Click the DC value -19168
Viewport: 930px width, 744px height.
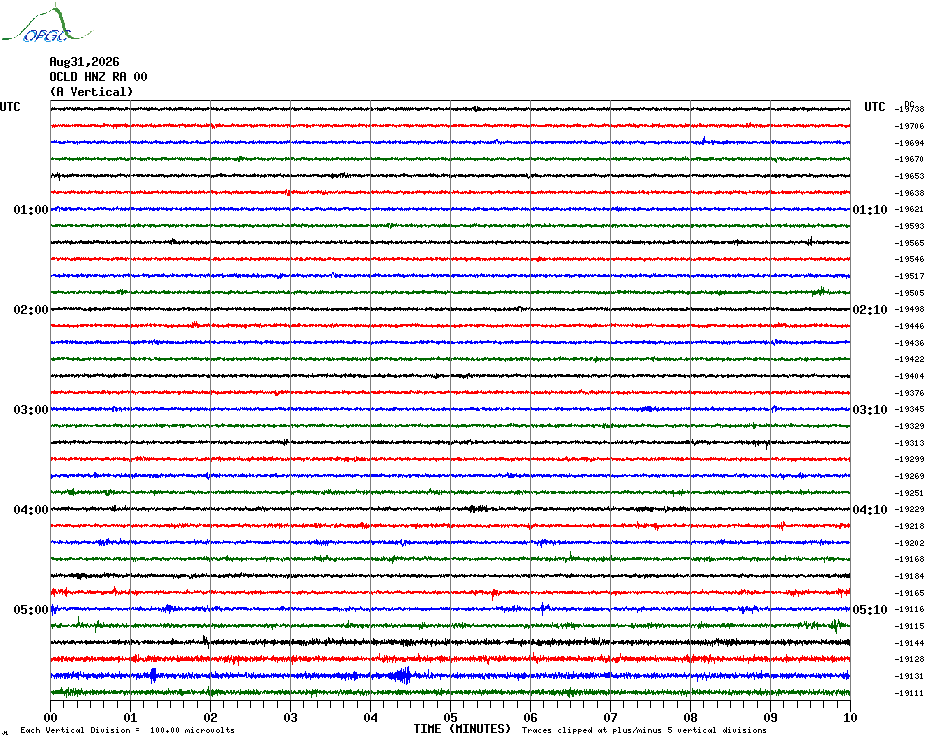909,559
